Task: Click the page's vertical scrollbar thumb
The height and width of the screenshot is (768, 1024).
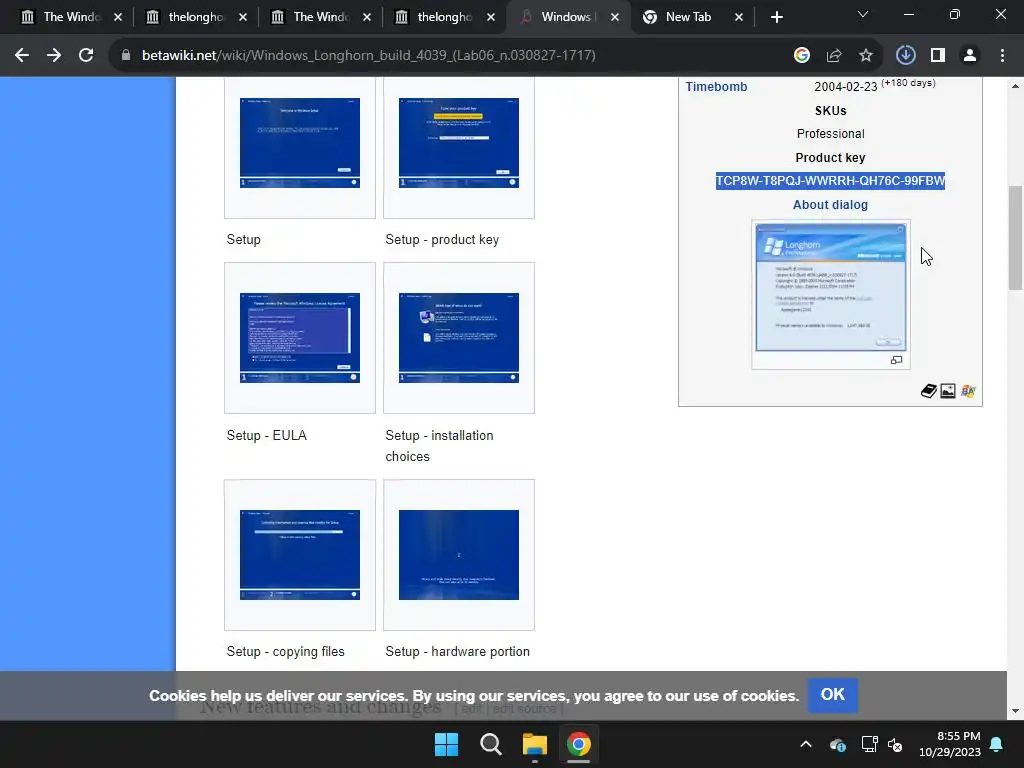Action: (x=1015, y=238)
